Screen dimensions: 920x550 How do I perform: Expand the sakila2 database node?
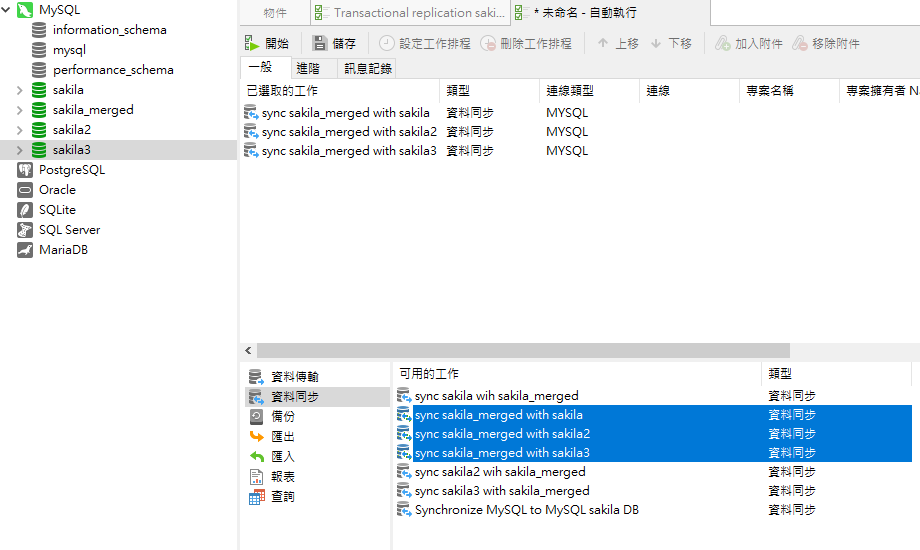[19, 130]
